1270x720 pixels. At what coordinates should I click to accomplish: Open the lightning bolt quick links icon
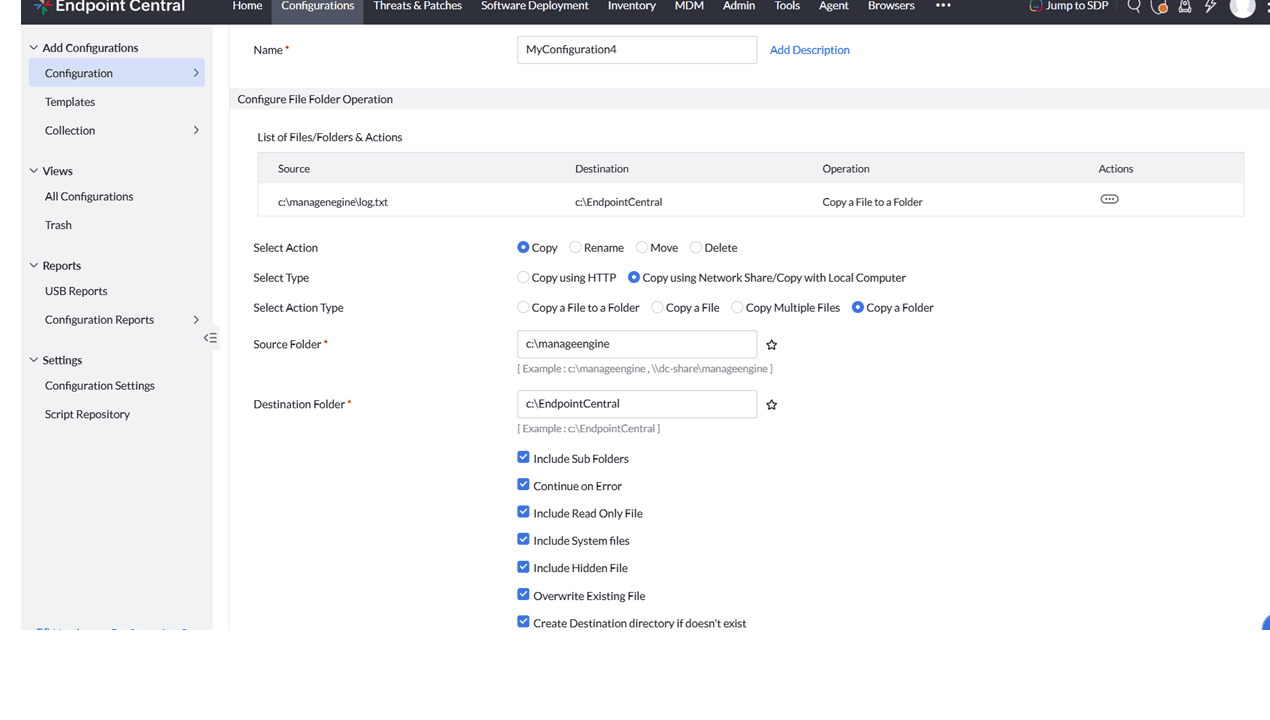pyautogui.click(x=1210, y=6)
